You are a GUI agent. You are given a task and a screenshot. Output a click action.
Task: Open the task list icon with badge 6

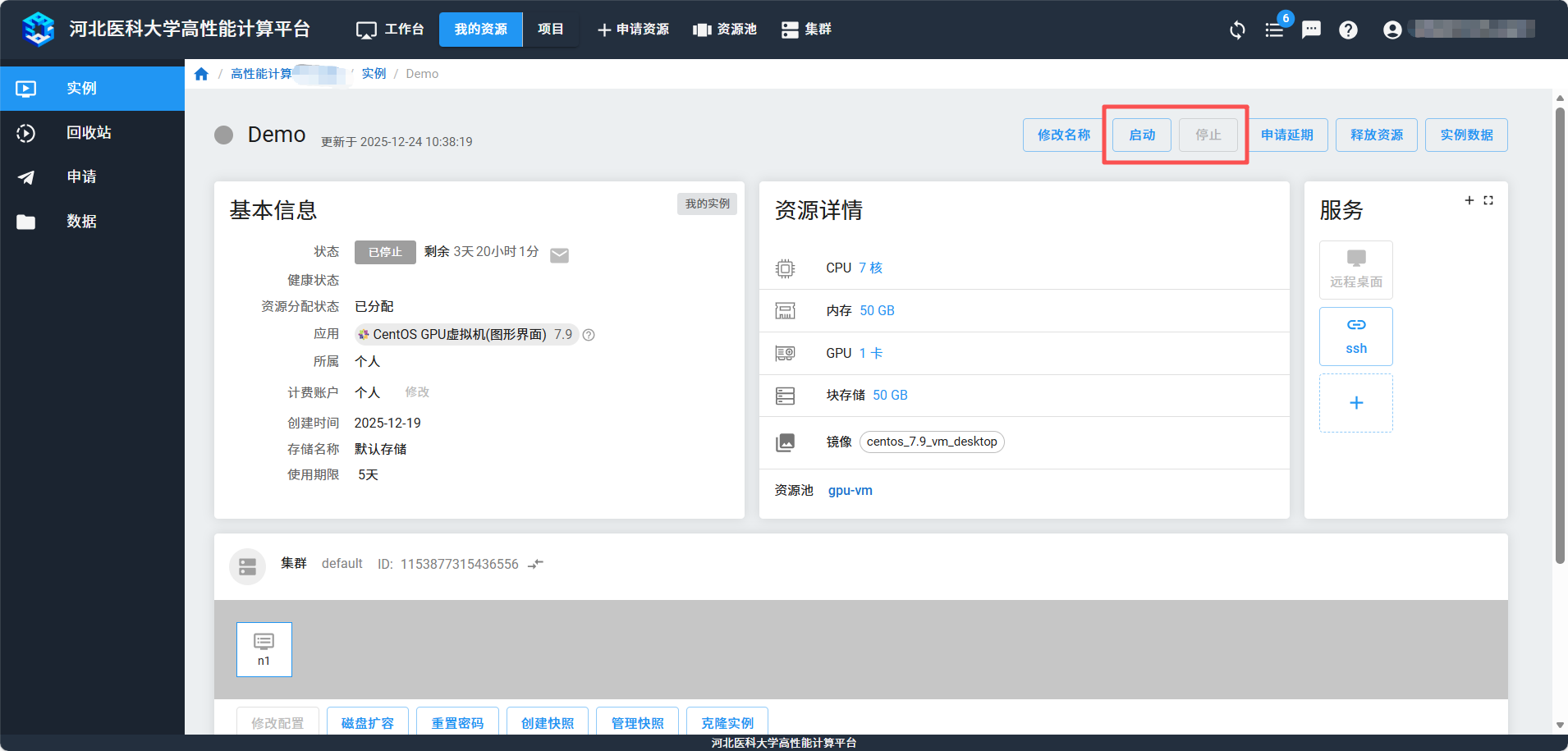pos(1274,30)
